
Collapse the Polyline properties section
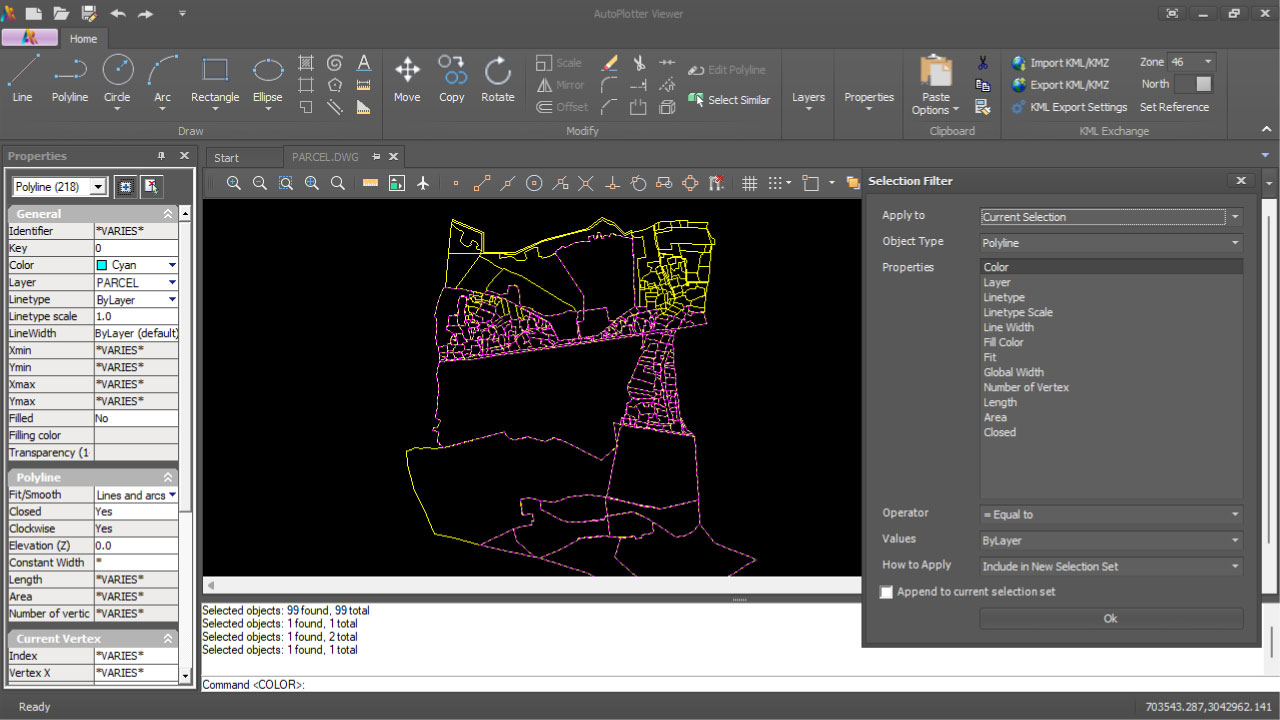tap(168, 478)
